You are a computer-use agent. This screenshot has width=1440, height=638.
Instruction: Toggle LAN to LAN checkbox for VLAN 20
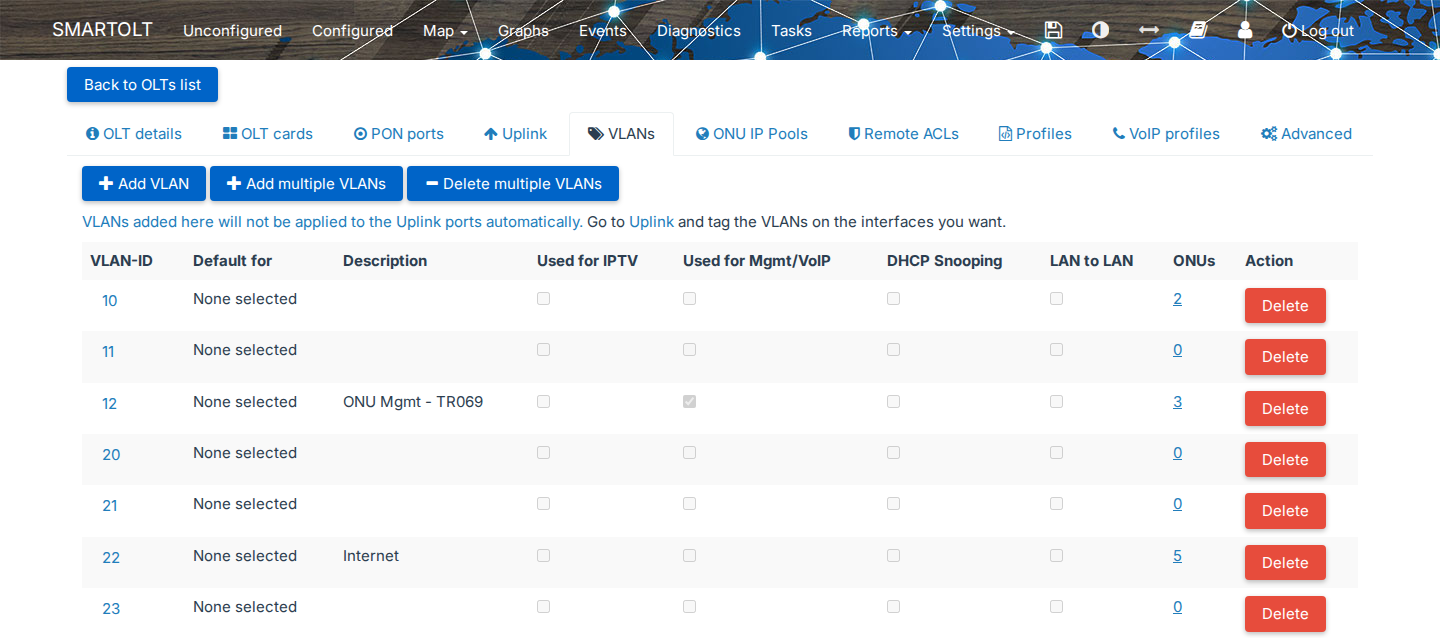[x=1056, y=452]
